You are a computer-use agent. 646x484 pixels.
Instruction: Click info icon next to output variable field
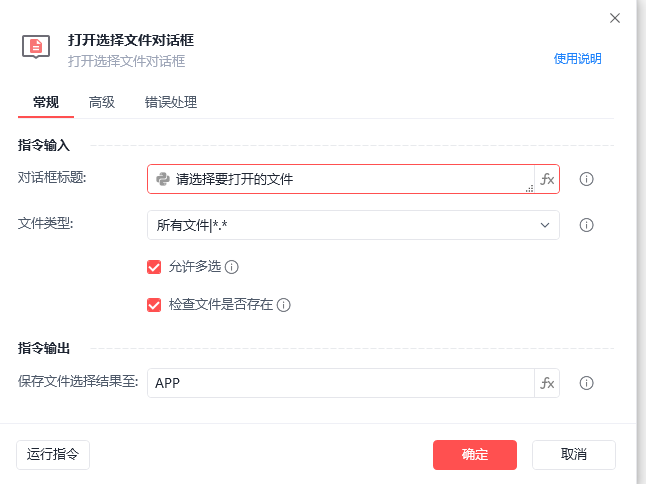[587, 383]
